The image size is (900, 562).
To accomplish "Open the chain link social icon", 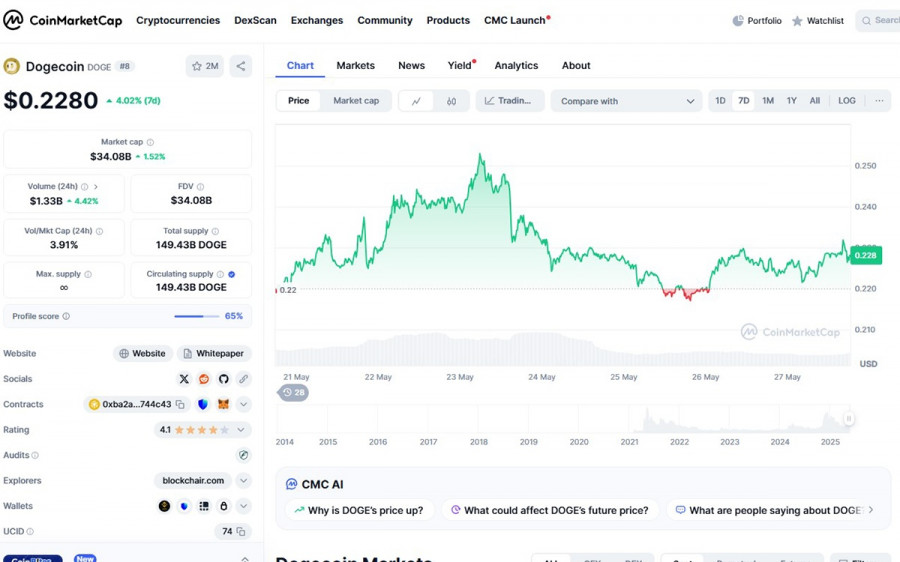I will tap(243, 379).
